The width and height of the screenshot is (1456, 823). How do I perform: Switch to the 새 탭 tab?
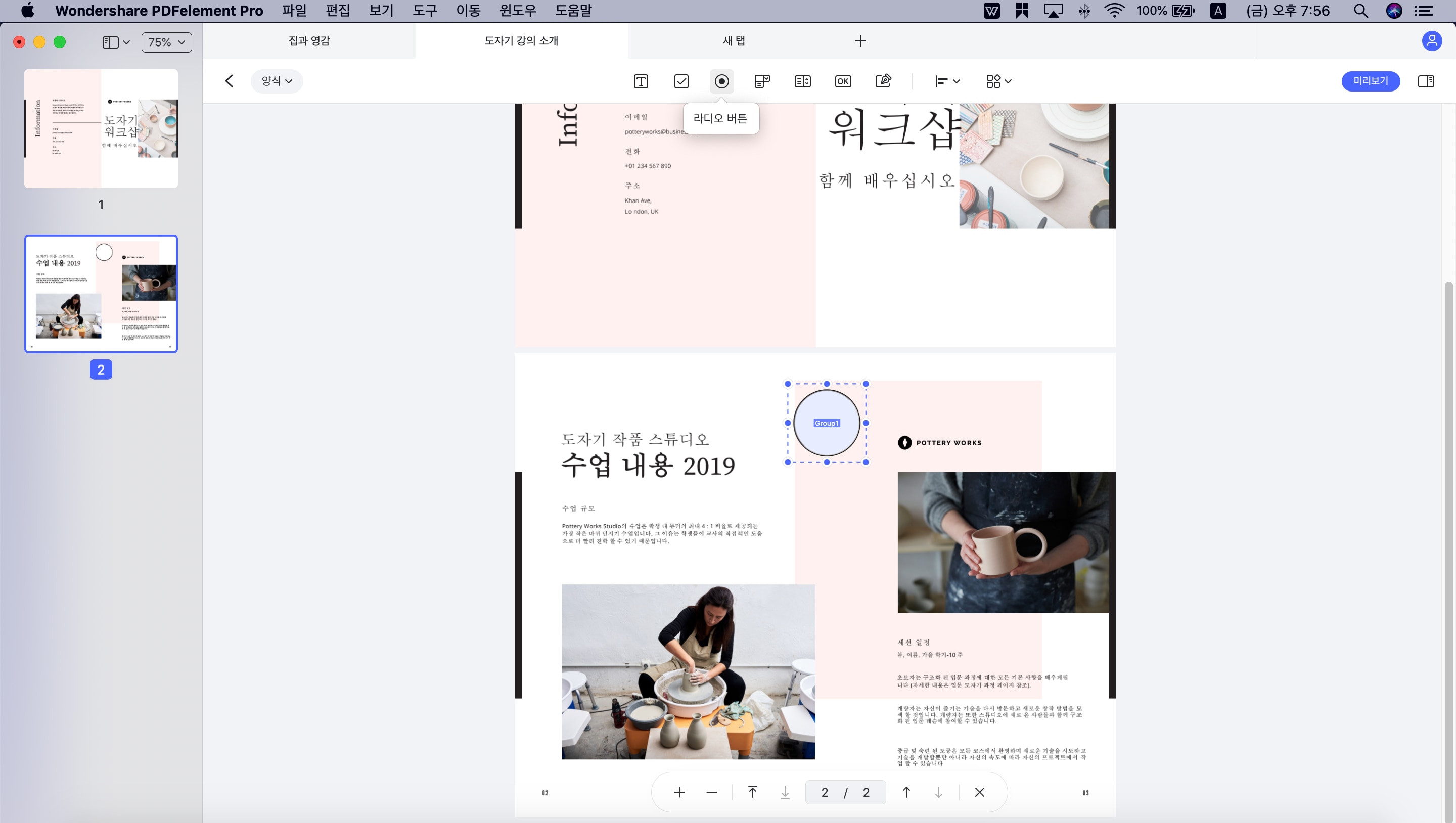(x=734, y=41)
